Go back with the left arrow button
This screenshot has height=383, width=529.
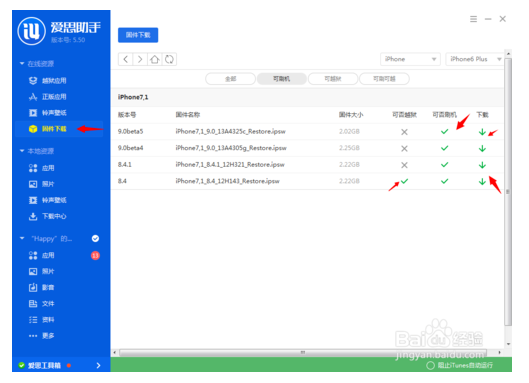126,59
